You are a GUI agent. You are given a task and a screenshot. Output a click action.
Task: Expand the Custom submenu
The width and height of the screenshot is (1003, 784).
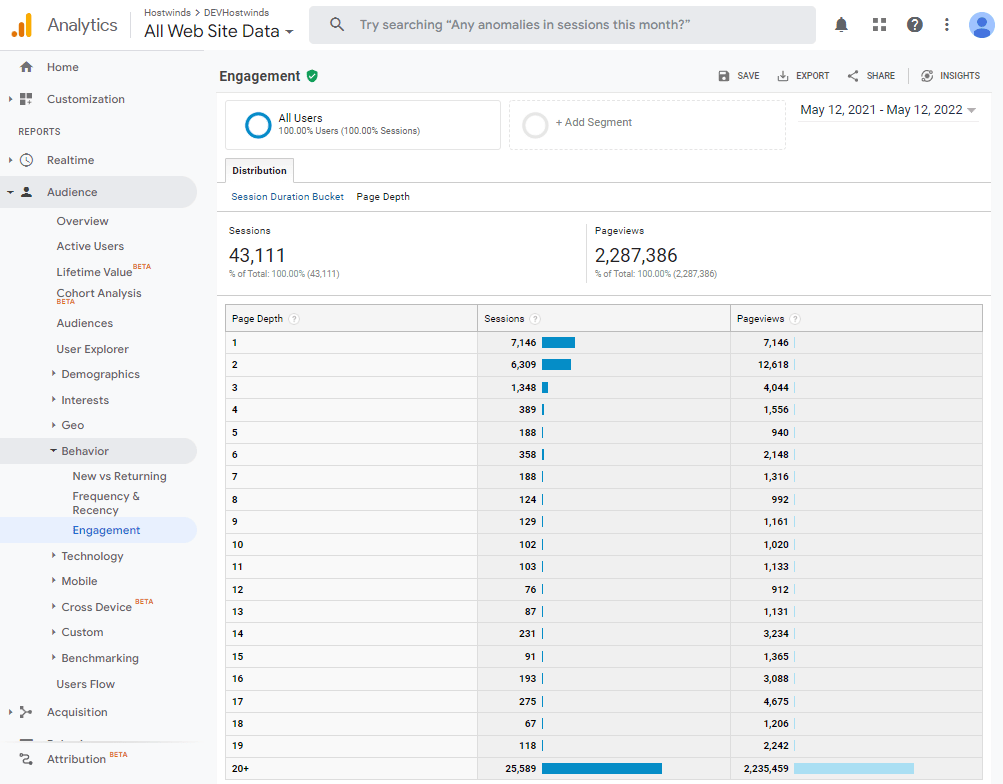click(x=54, y=632)
